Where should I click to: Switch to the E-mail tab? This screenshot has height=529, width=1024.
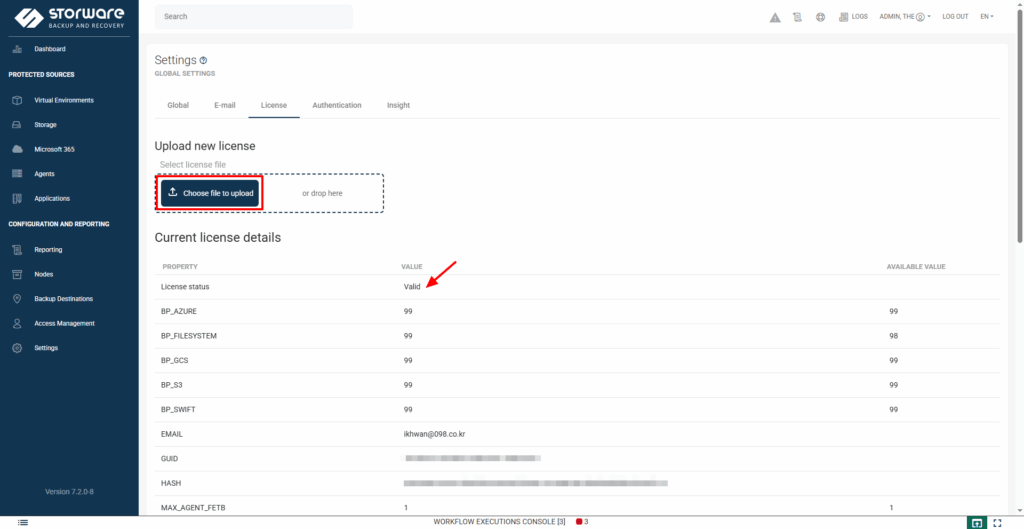point(224,105)
